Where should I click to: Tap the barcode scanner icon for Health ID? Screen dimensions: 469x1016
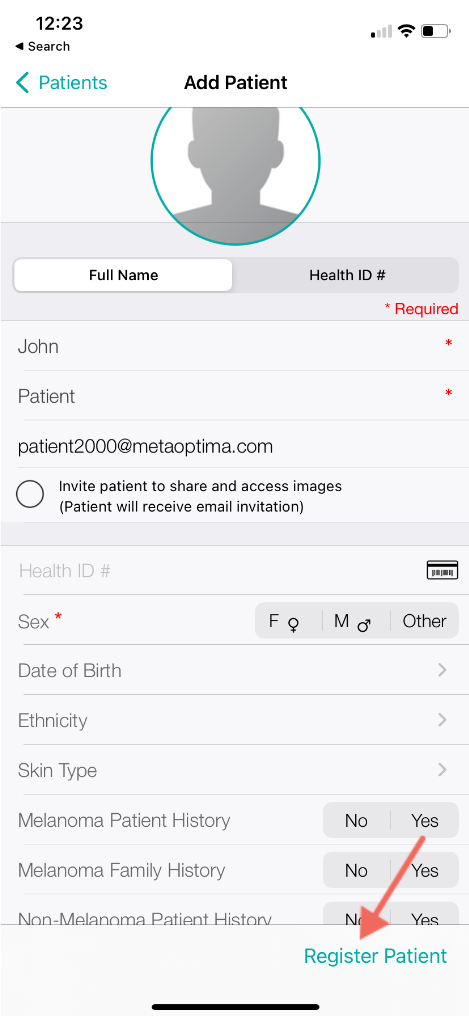point(442,570)
